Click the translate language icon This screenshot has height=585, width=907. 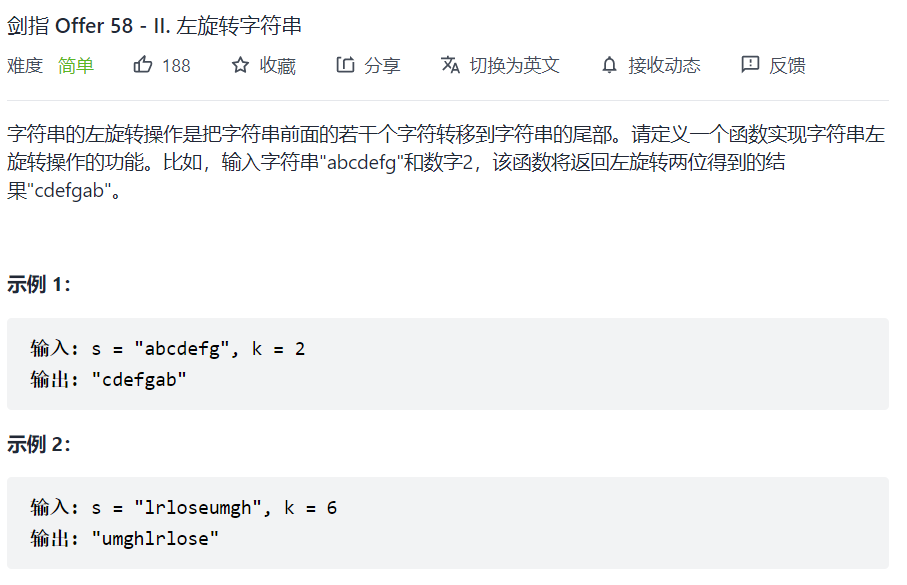pos(451,64)
